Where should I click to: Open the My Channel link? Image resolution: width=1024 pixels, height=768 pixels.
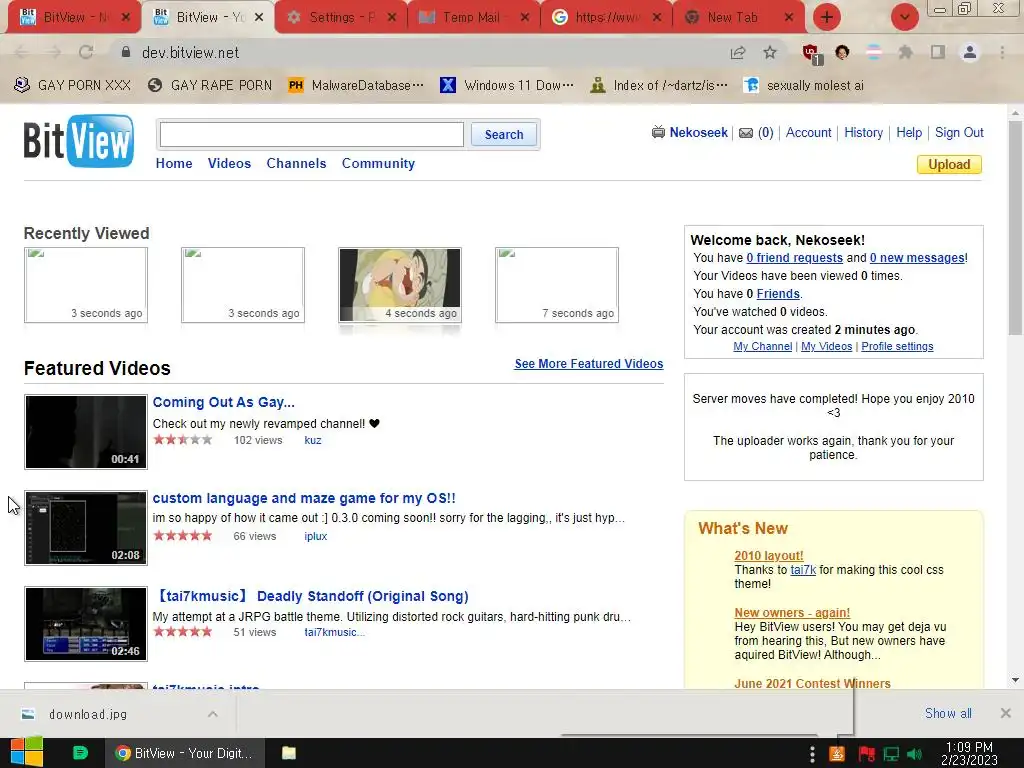[x=762, y=346]
